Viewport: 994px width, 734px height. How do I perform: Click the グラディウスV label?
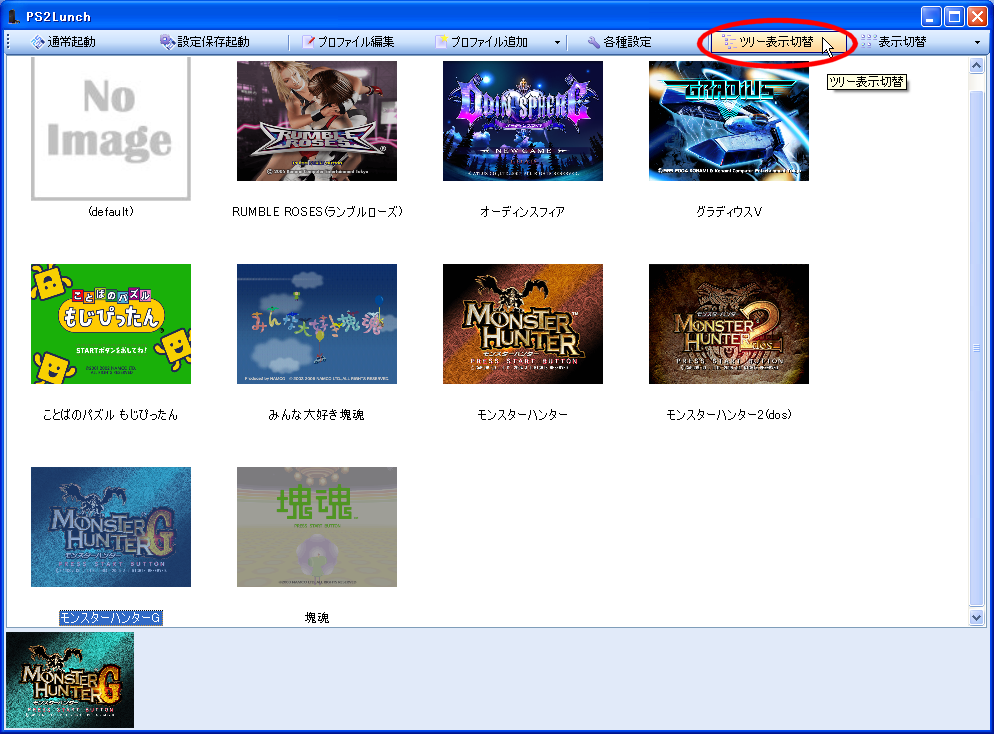[x=729, y=212]
